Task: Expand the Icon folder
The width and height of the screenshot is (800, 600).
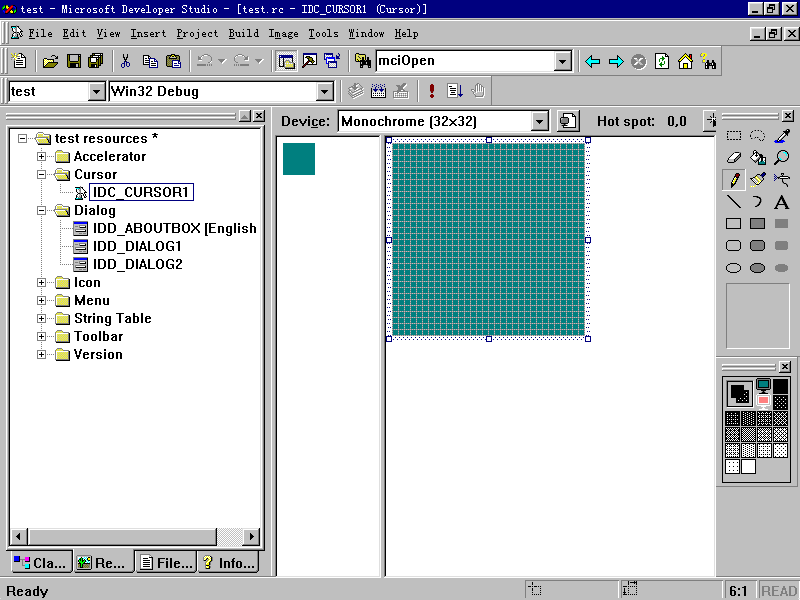Action: 42,282
